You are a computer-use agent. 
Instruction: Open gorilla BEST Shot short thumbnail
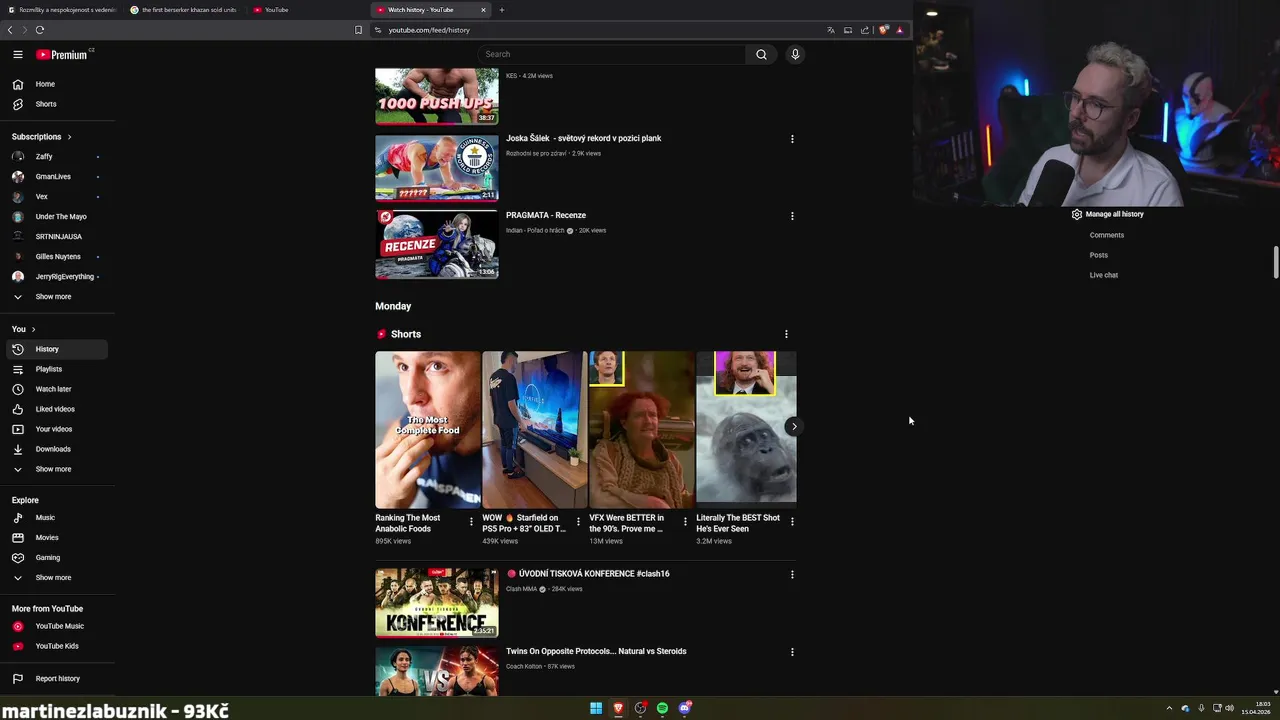[746, 429]
